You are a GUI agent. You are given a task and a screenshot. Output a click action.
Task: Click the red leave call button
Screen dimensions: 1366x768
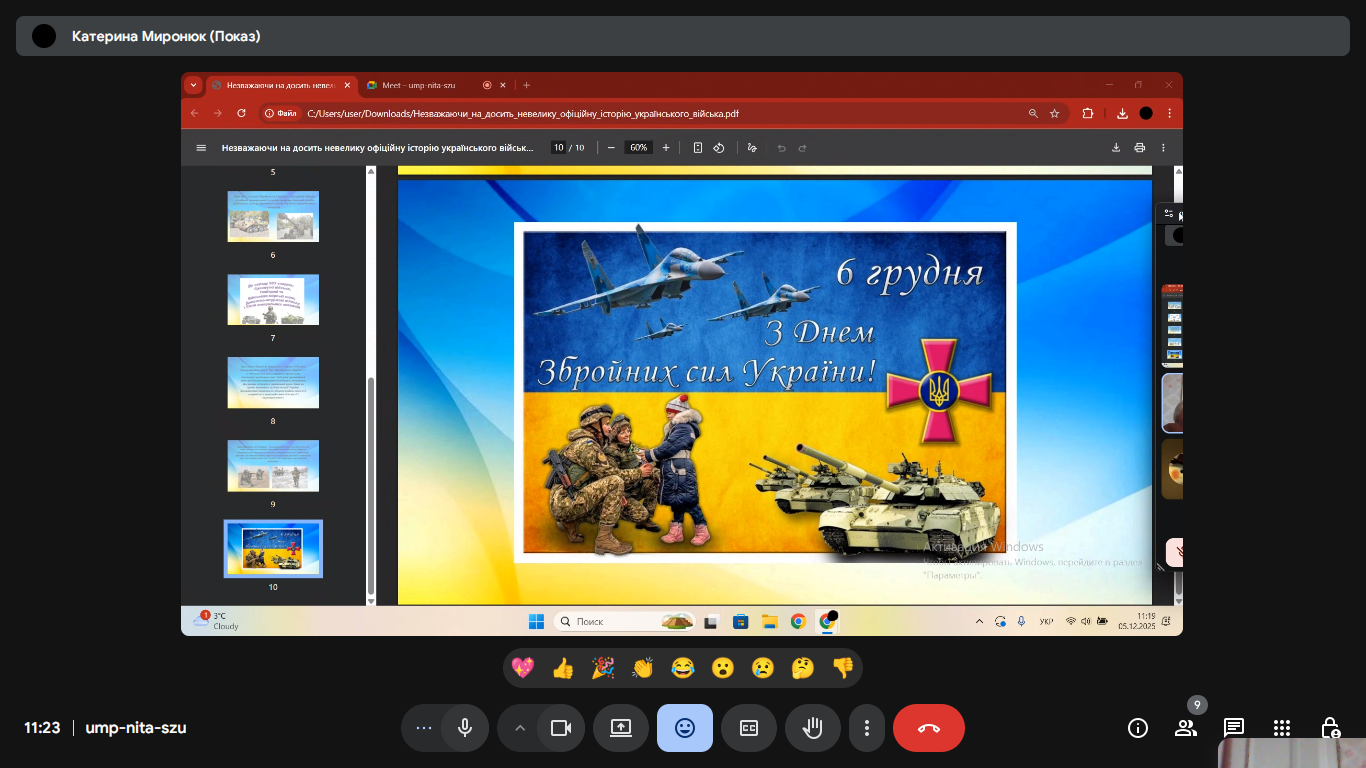coord(929,728)
